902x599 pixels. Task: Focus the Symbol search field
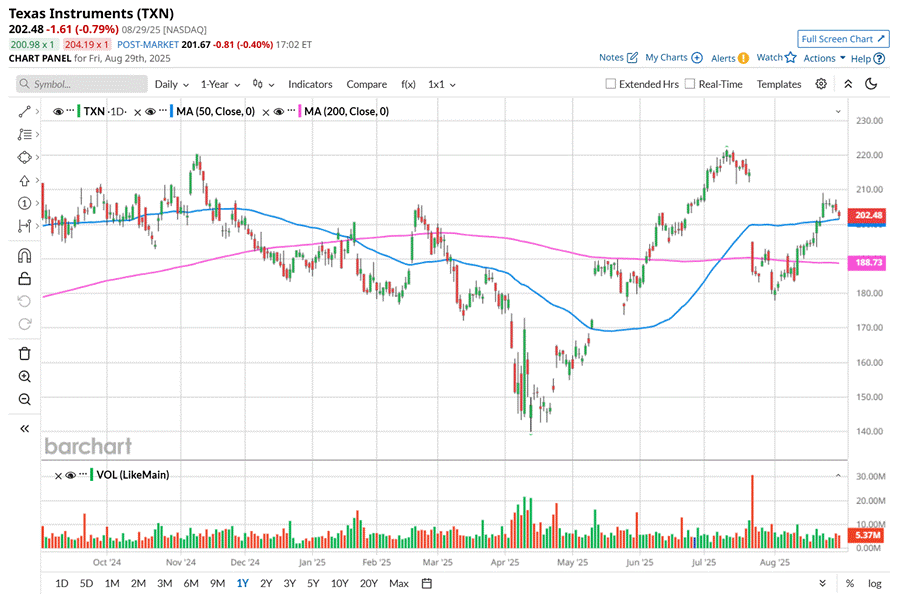82,84
